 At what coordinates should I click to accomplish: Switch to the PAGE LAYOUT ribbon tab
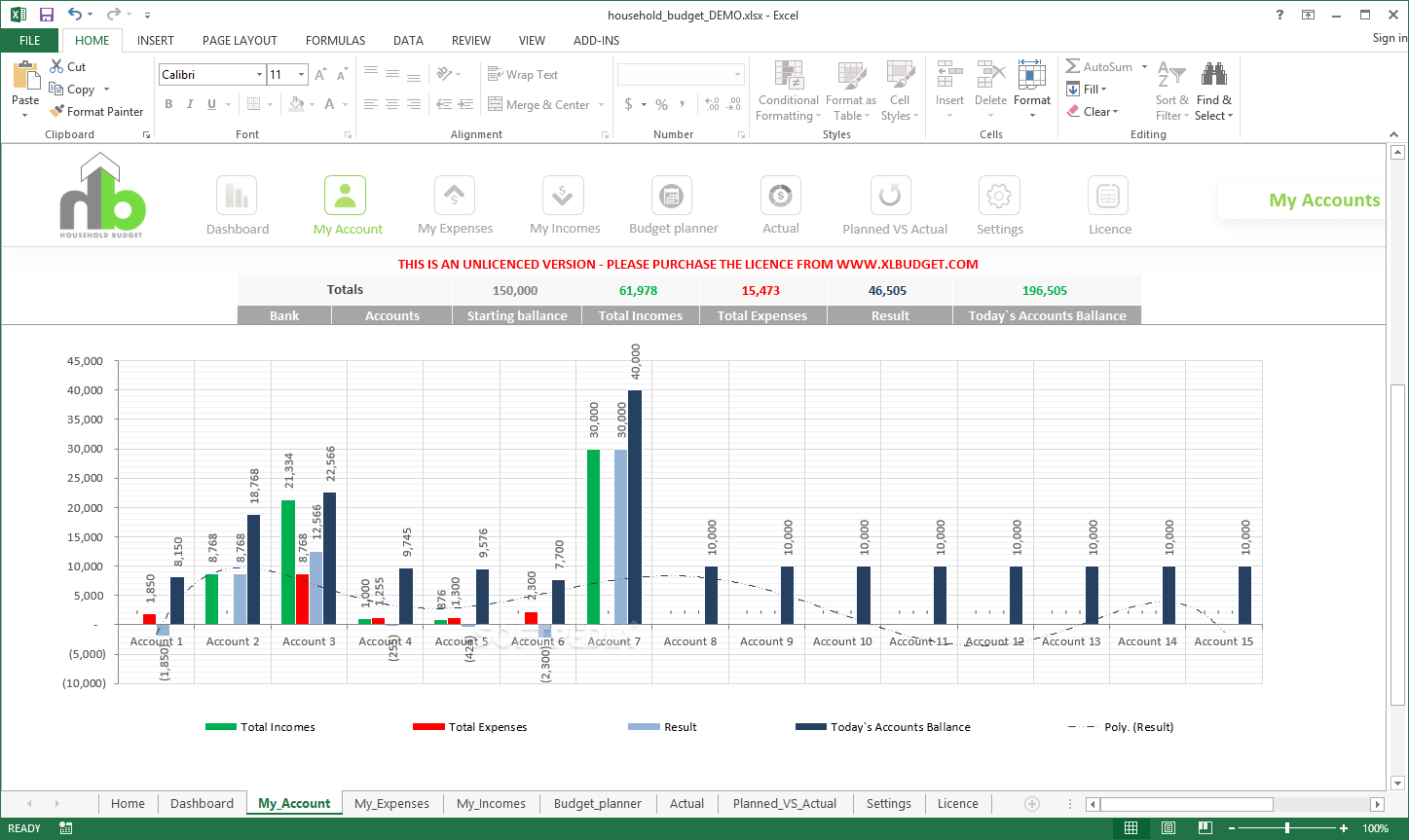(x=240, y=40)
